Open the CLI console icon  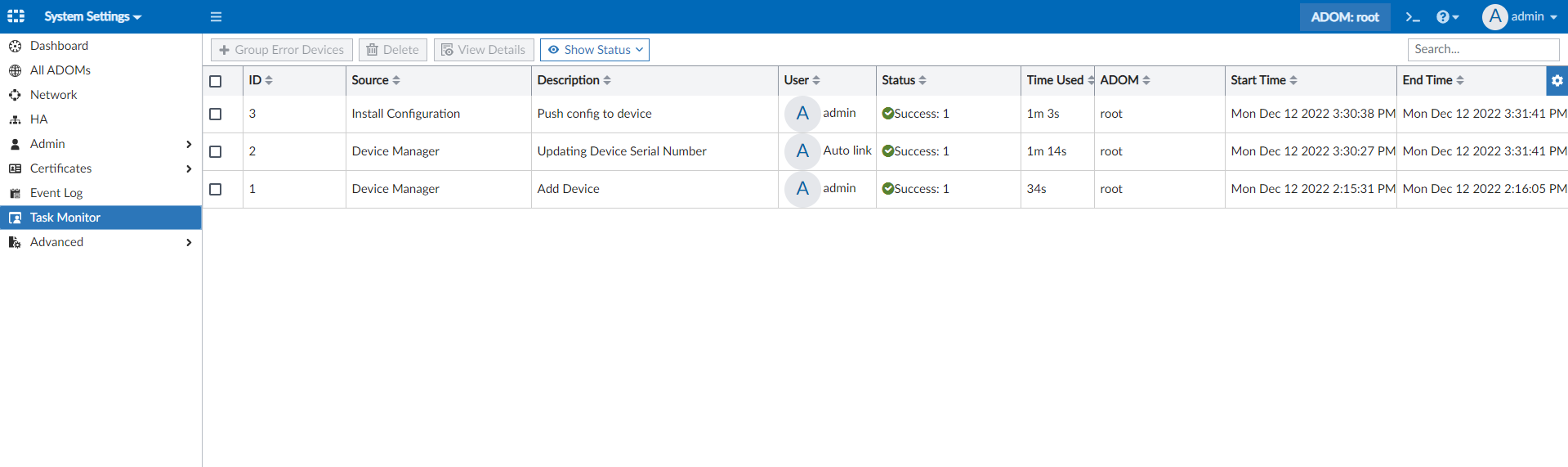pos(1413,16)
